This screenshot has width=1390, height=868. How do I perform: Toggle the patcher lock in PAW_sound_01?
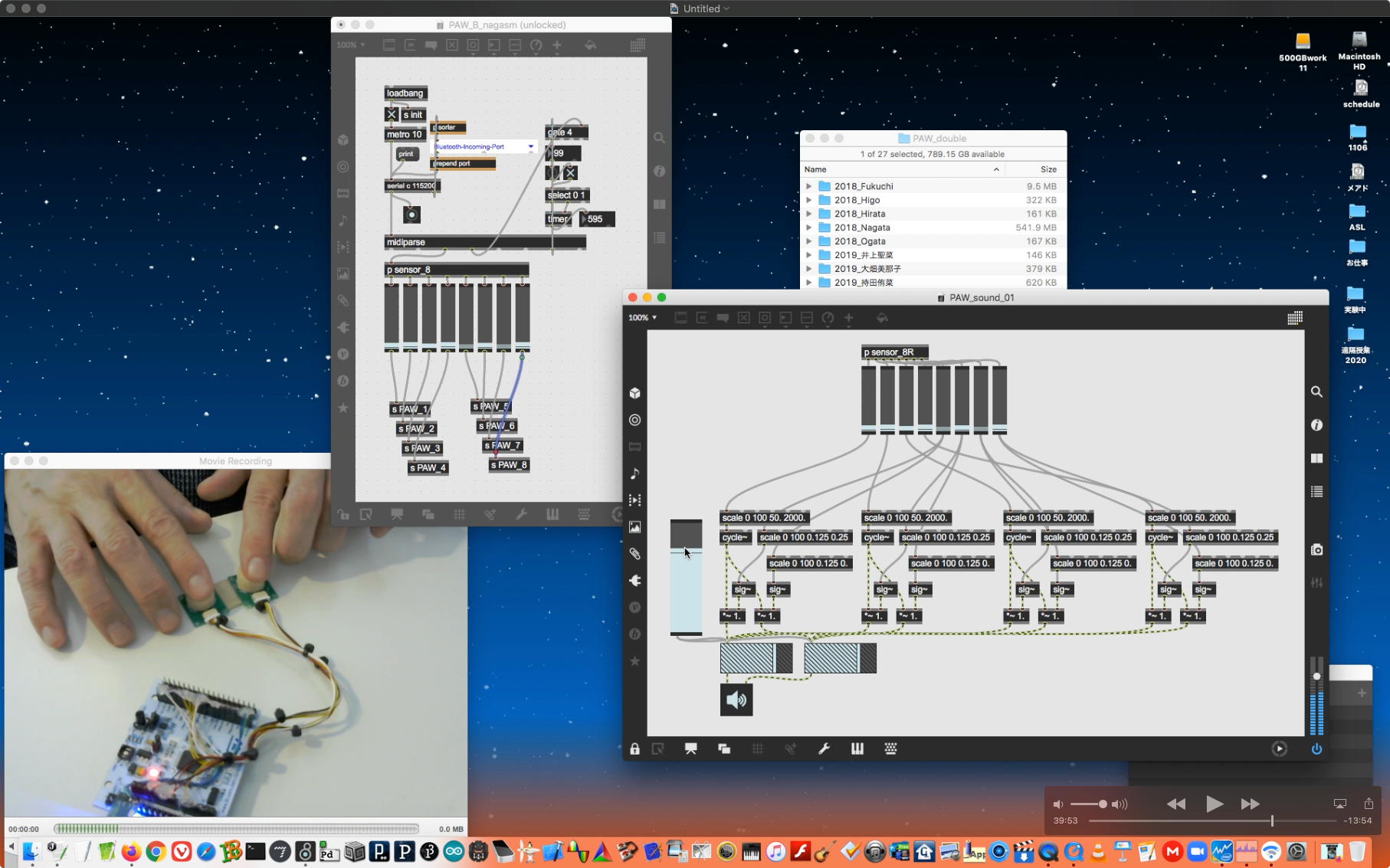pyautogui.click(x=634, y=748)
